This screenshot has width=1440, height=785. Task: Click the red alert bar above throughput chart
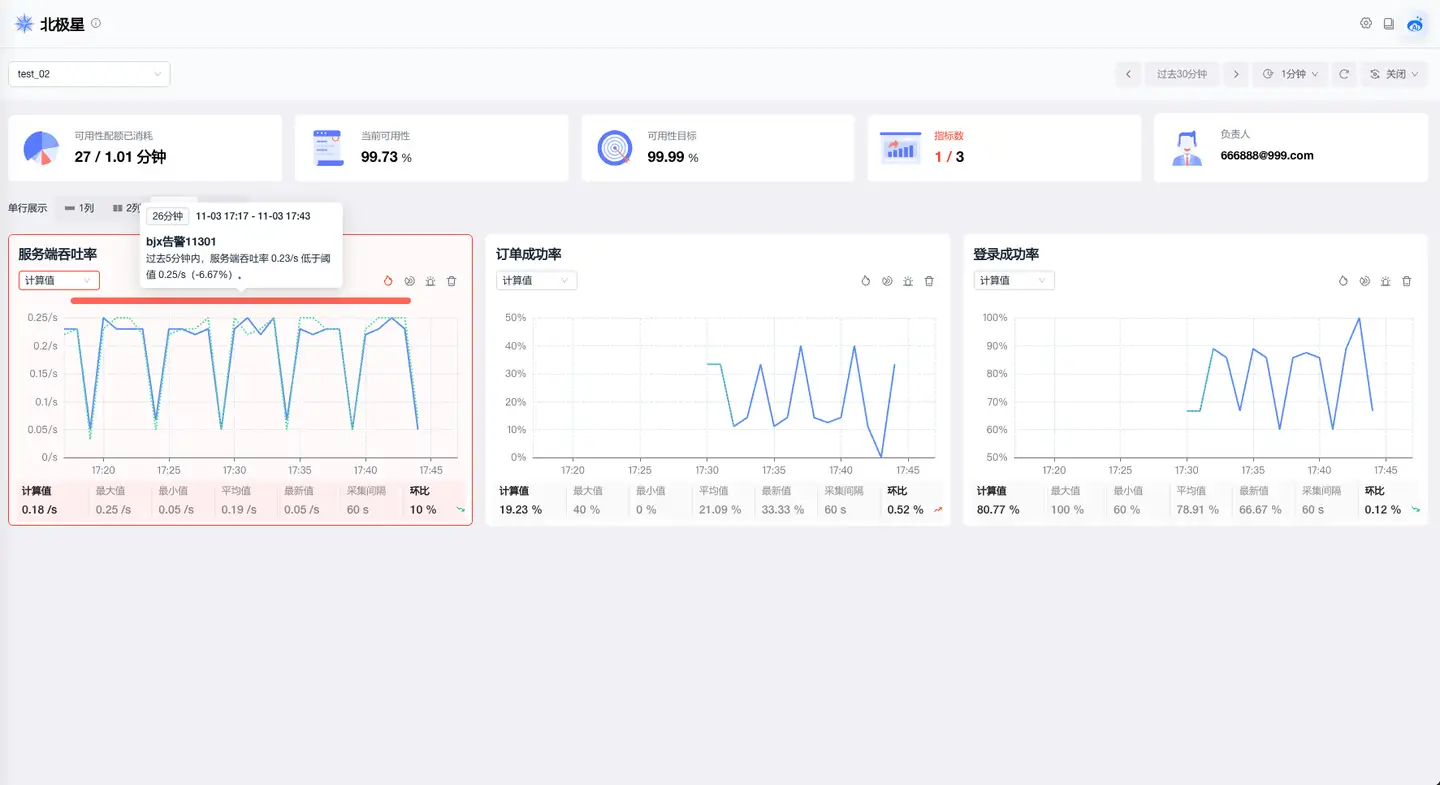pyautogui.click(x=240, y=300)
